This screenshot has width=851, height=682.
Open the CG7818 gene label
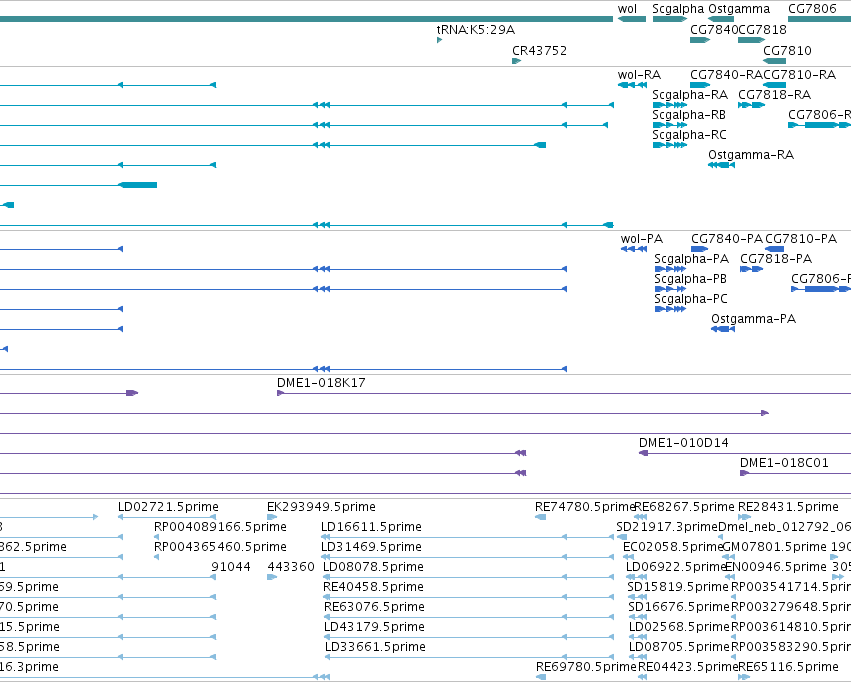[762, 30]
